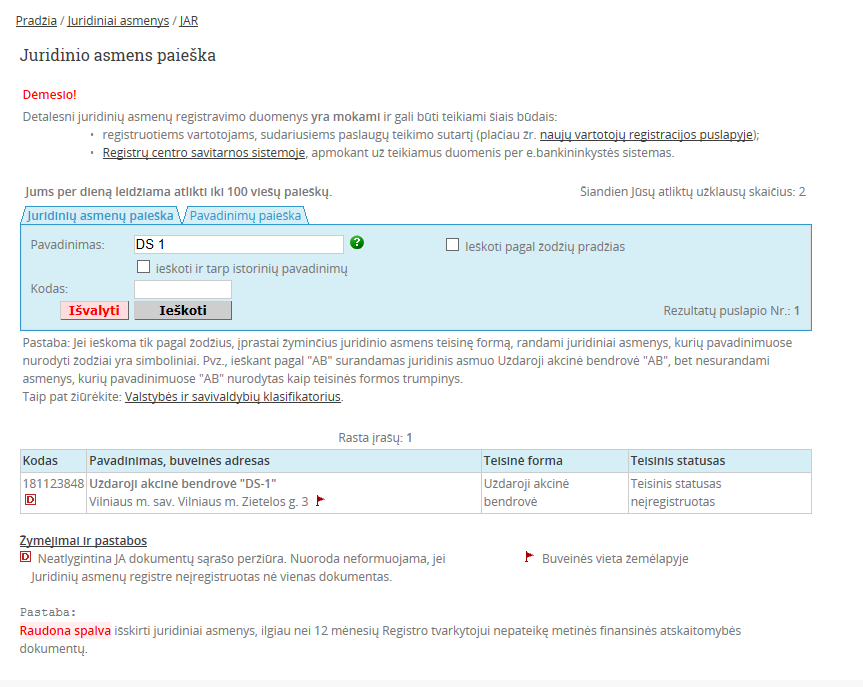Click Uždaroji akcinė bendrovė legal form cell

(555, 493)
